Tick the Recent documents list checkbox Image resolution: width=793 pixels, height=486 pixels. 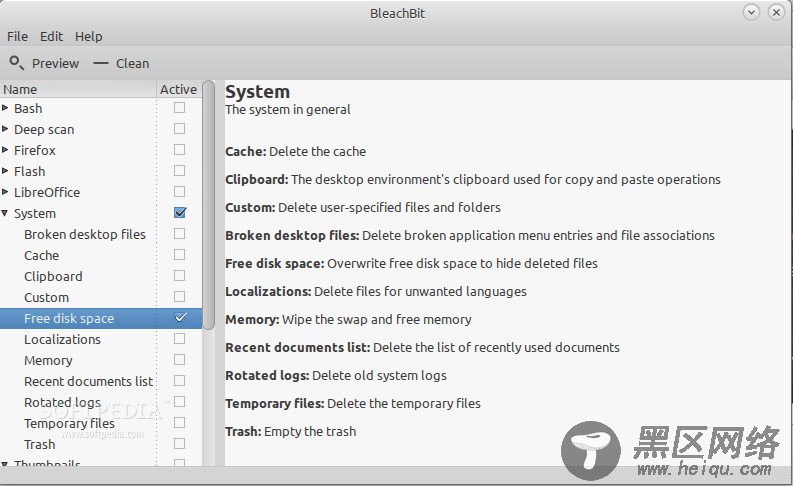click(x=180, y=381)
